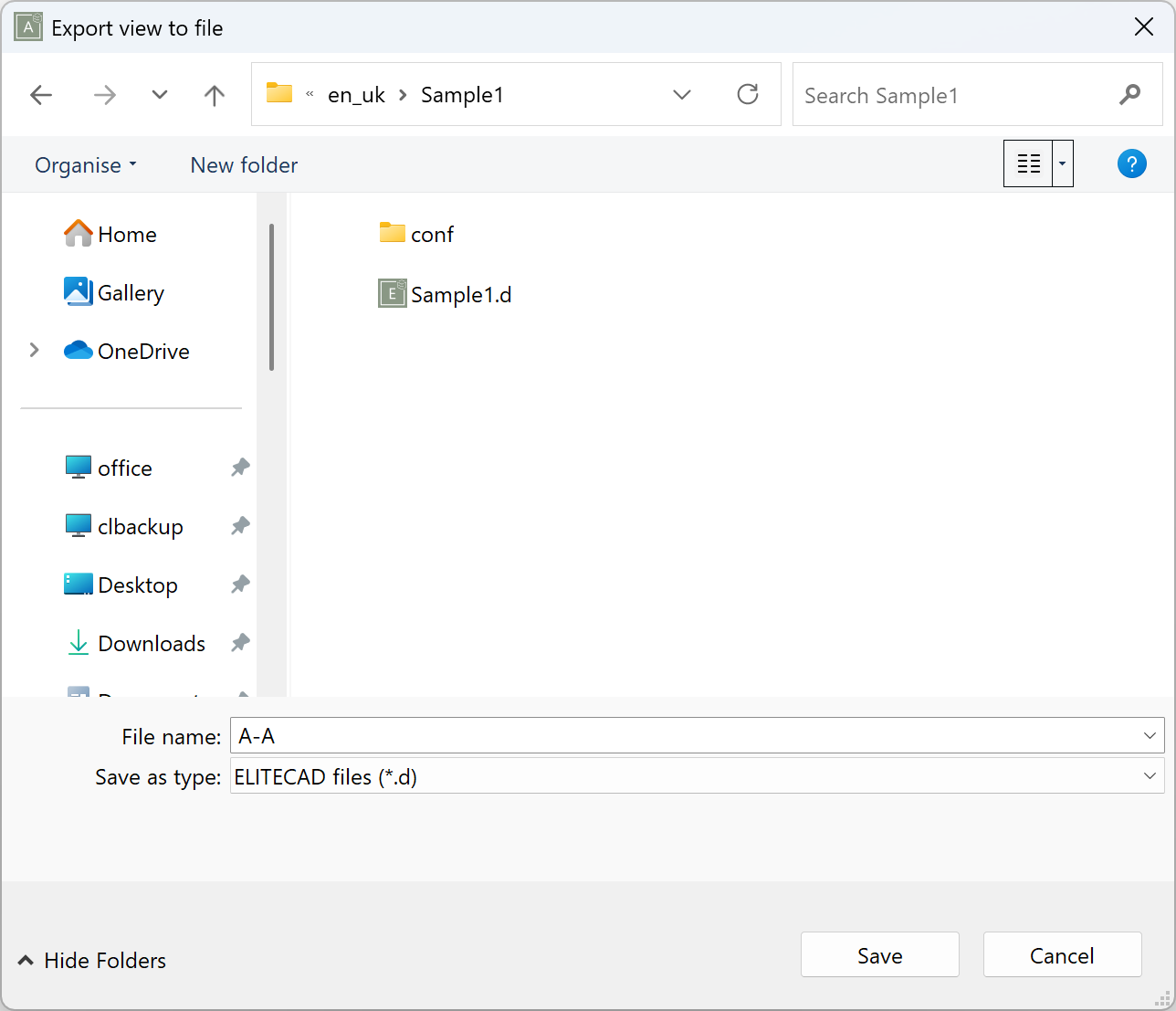This screenshot has width=1176, height=1011.
Task: Change the view mode with the view icon
Action: coord(1028,163)
